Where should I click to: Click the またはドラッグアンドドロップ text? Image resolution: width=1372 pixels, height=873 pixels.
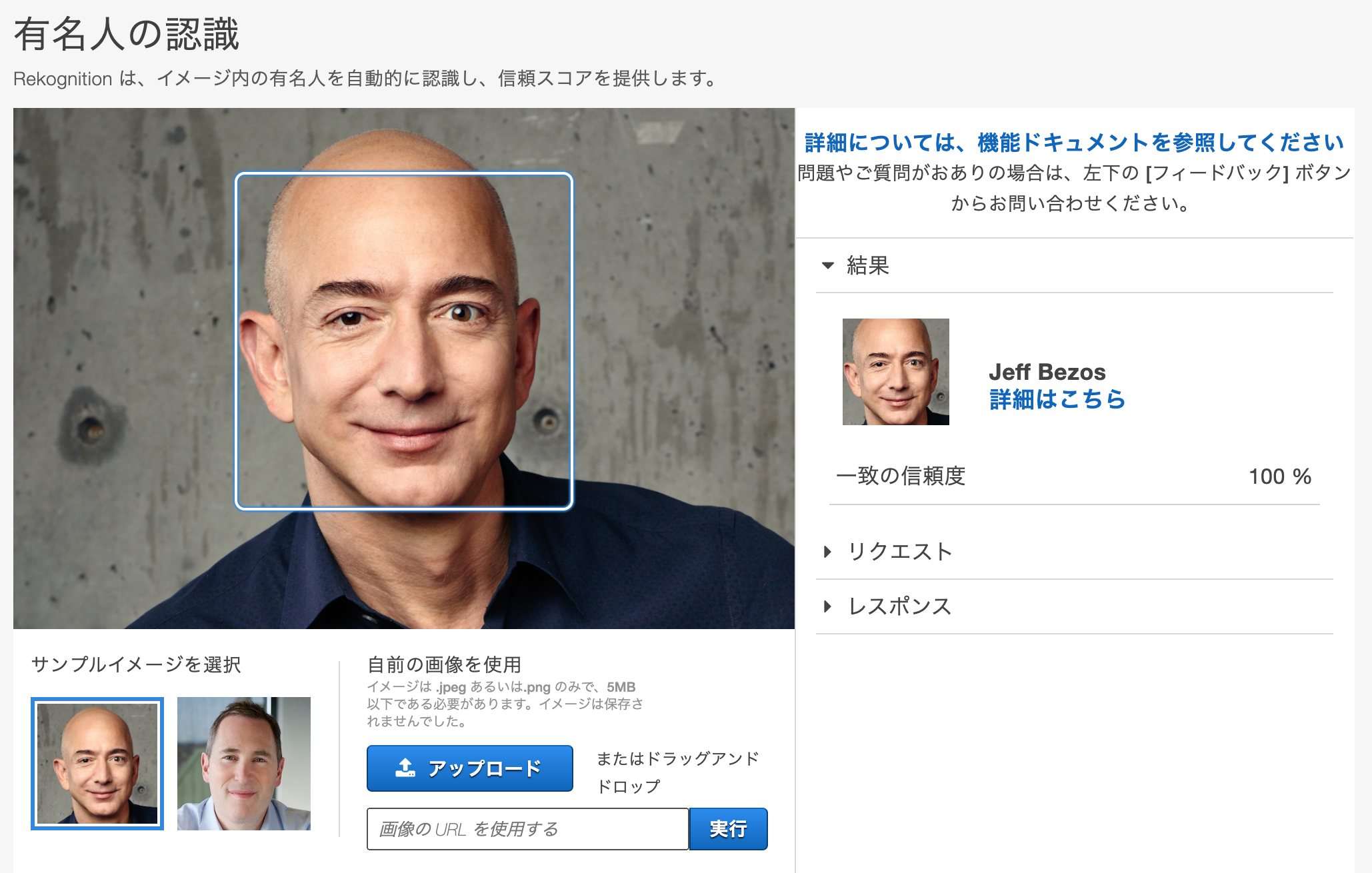click(x=677, y=772)
